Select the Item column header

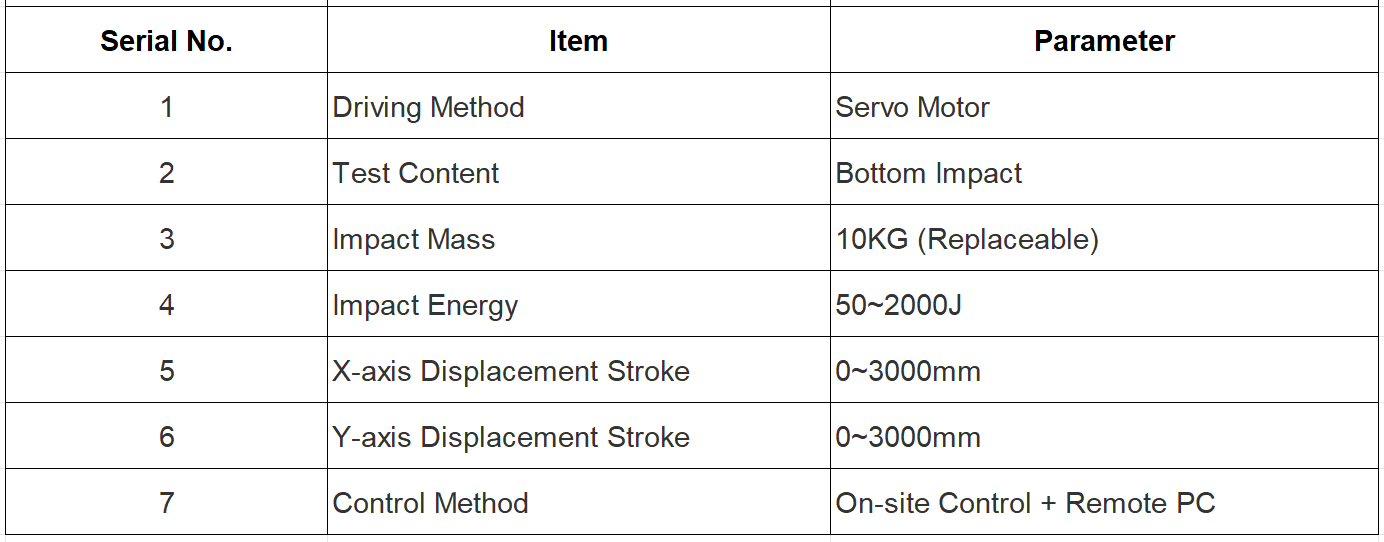578,40
